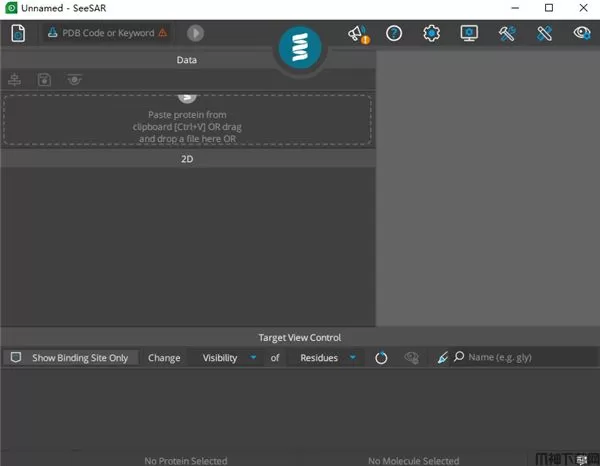Open the announcements megaphone icon

pos(358,34)
